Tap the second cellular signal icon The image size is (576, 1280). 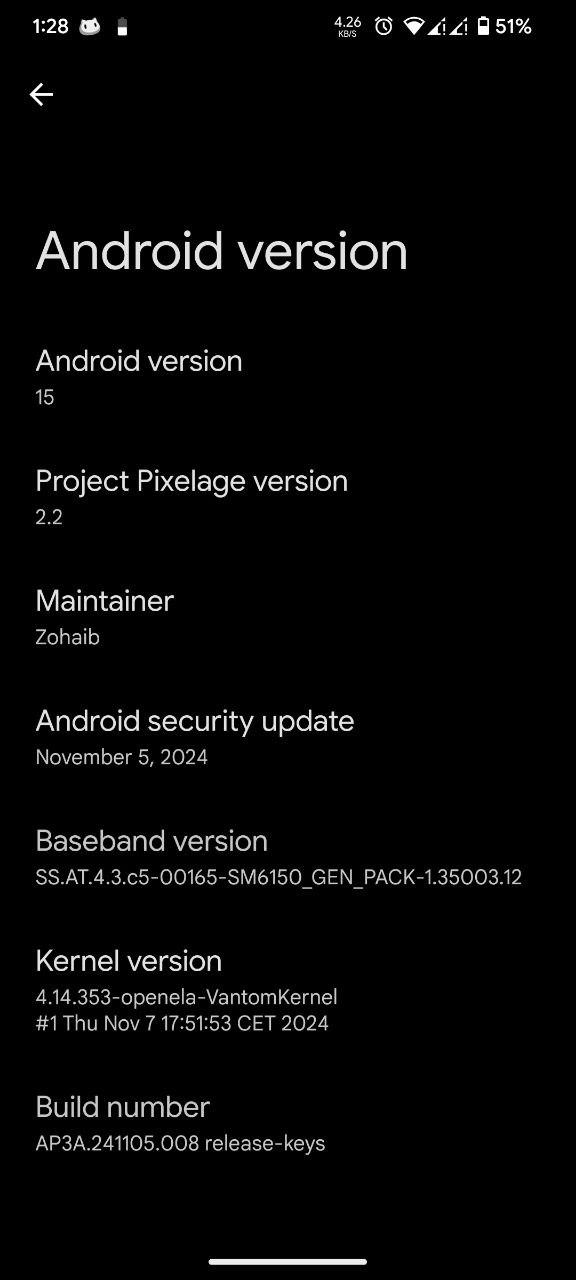click(x=458, y=27)
